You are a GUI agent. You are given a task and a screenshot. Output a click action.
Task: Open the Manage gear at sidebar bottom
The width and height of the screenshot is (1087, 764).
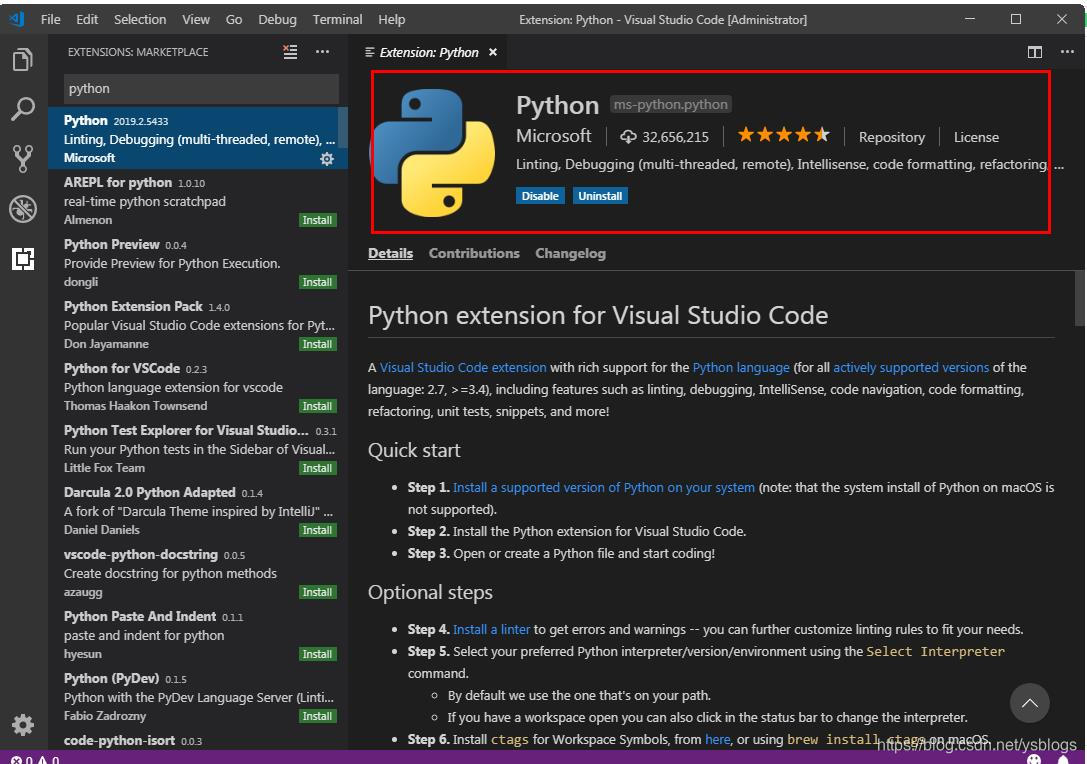coord(23,724)
